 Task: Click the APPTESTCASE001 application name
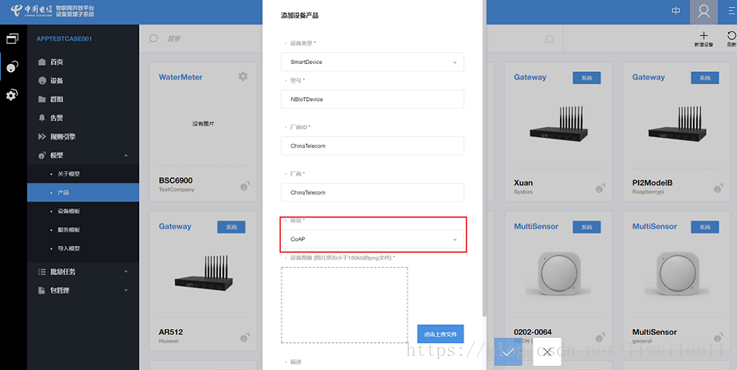tap(64, 39)
